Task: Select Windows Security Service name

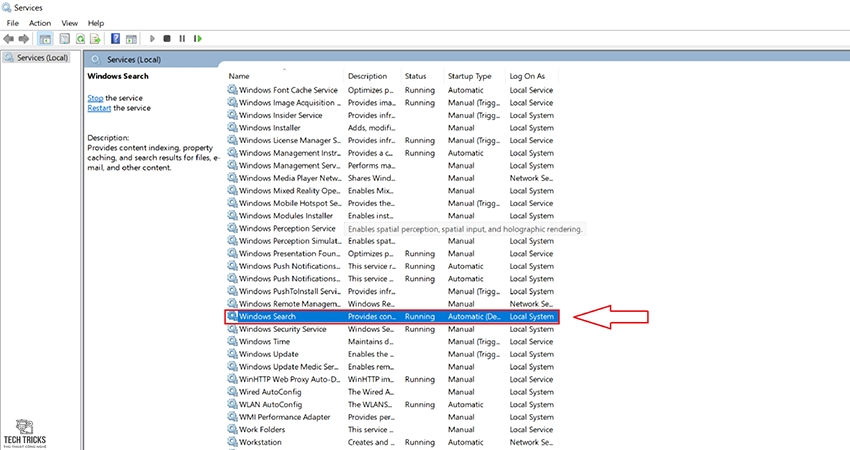Action: [282, 329]
